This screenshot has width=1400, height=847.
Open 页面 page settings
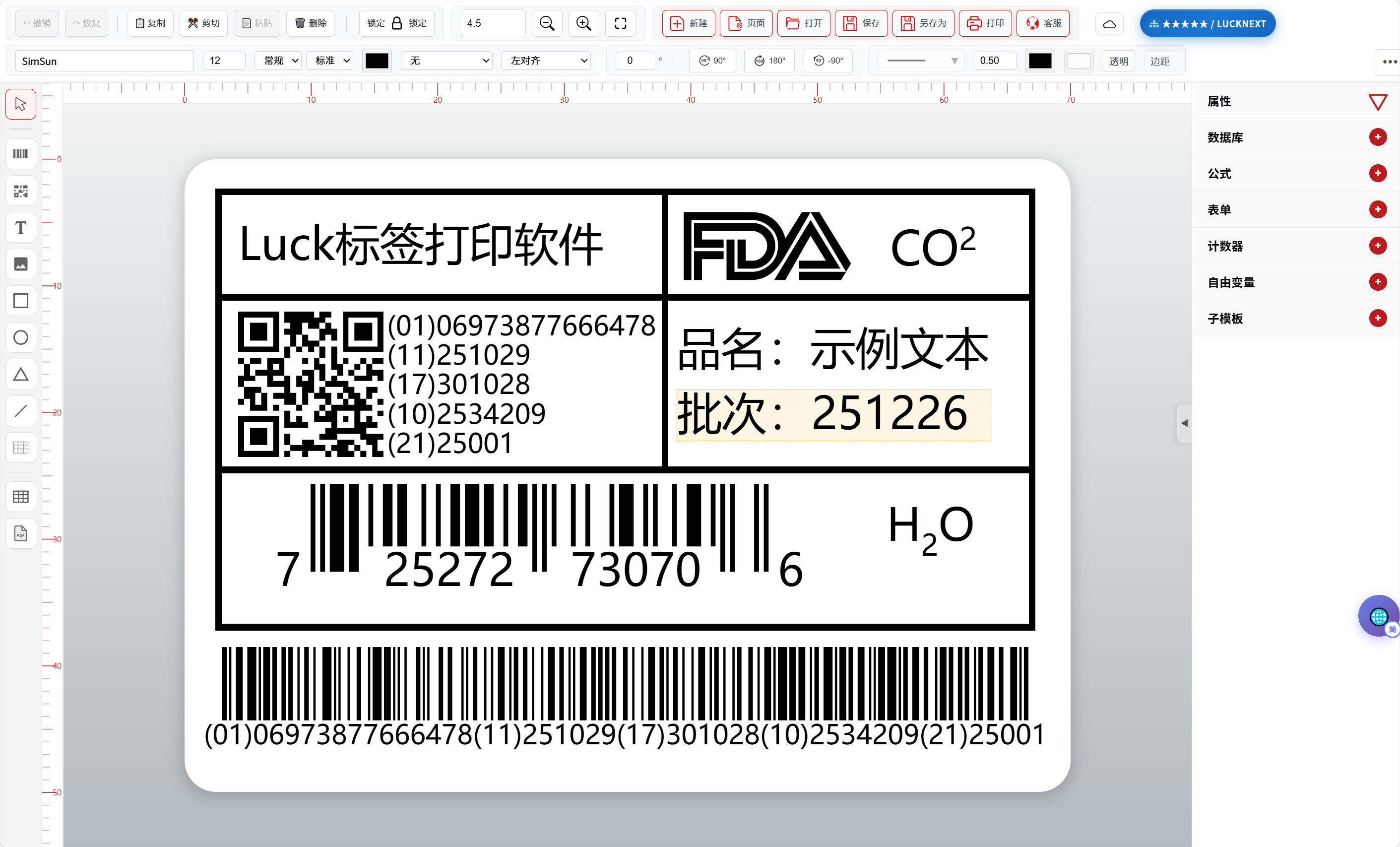746,23
